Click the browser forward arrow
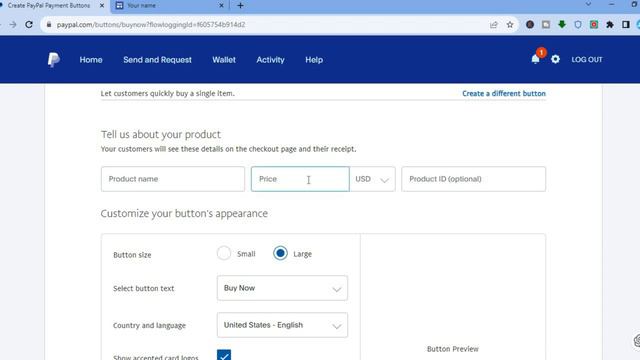The width and height of the screenshot is (640, 360). [13, 24]
